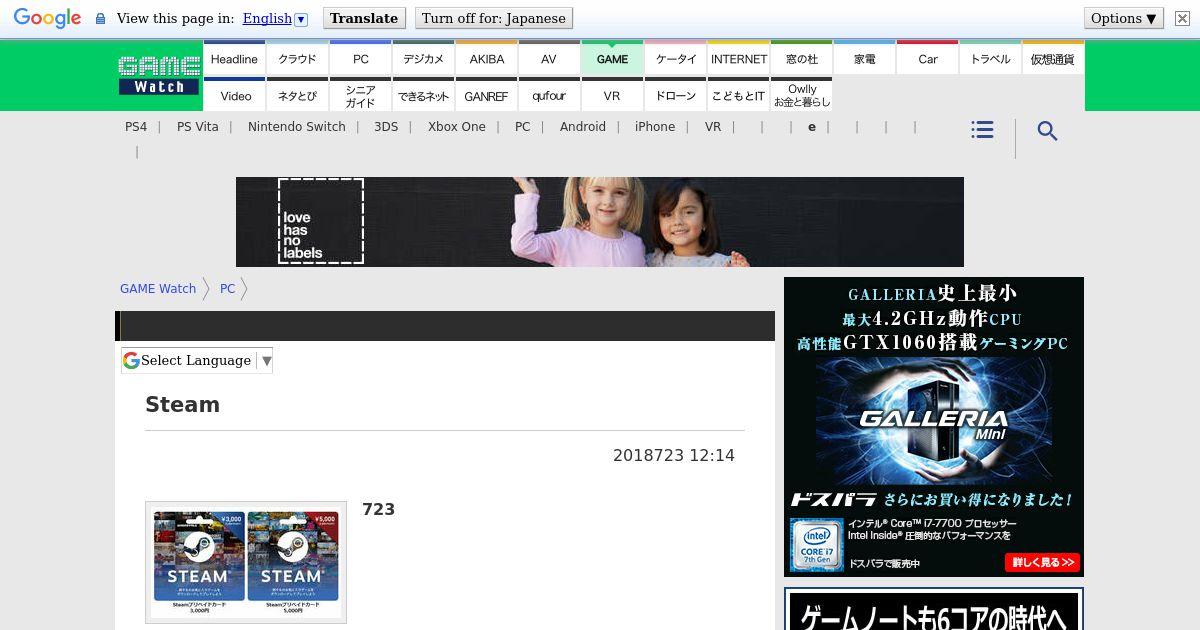Go to the Xbox One category link
The height and width of the screenshot is (630, 1200).
pyautogui.click(x=457, y=127)
